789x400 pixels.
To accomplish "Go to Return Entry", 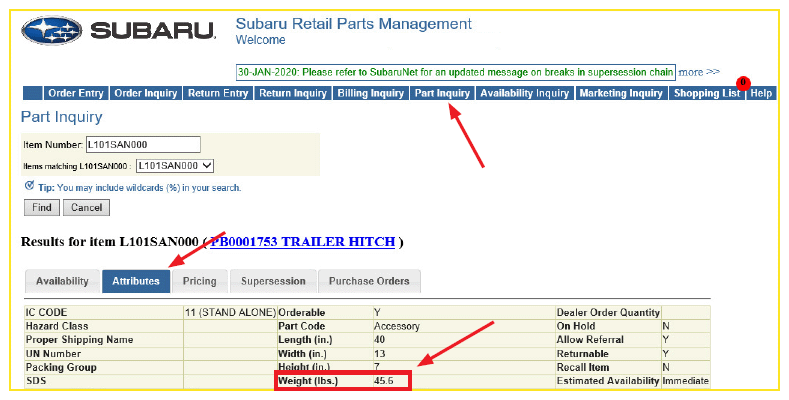I will (x=218, y=93).
